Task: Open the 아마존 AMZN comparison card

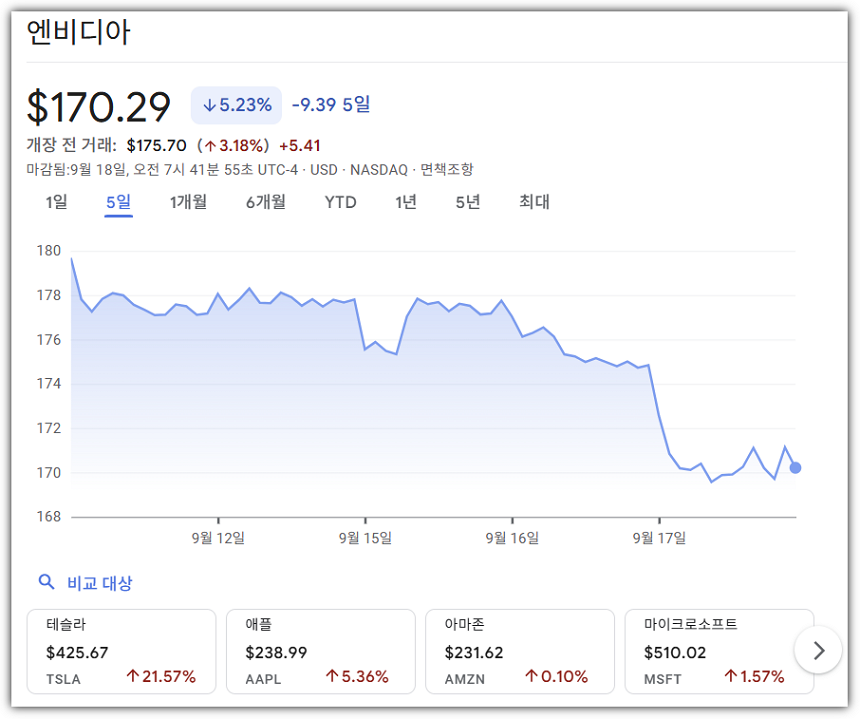Action: (520, 652)
